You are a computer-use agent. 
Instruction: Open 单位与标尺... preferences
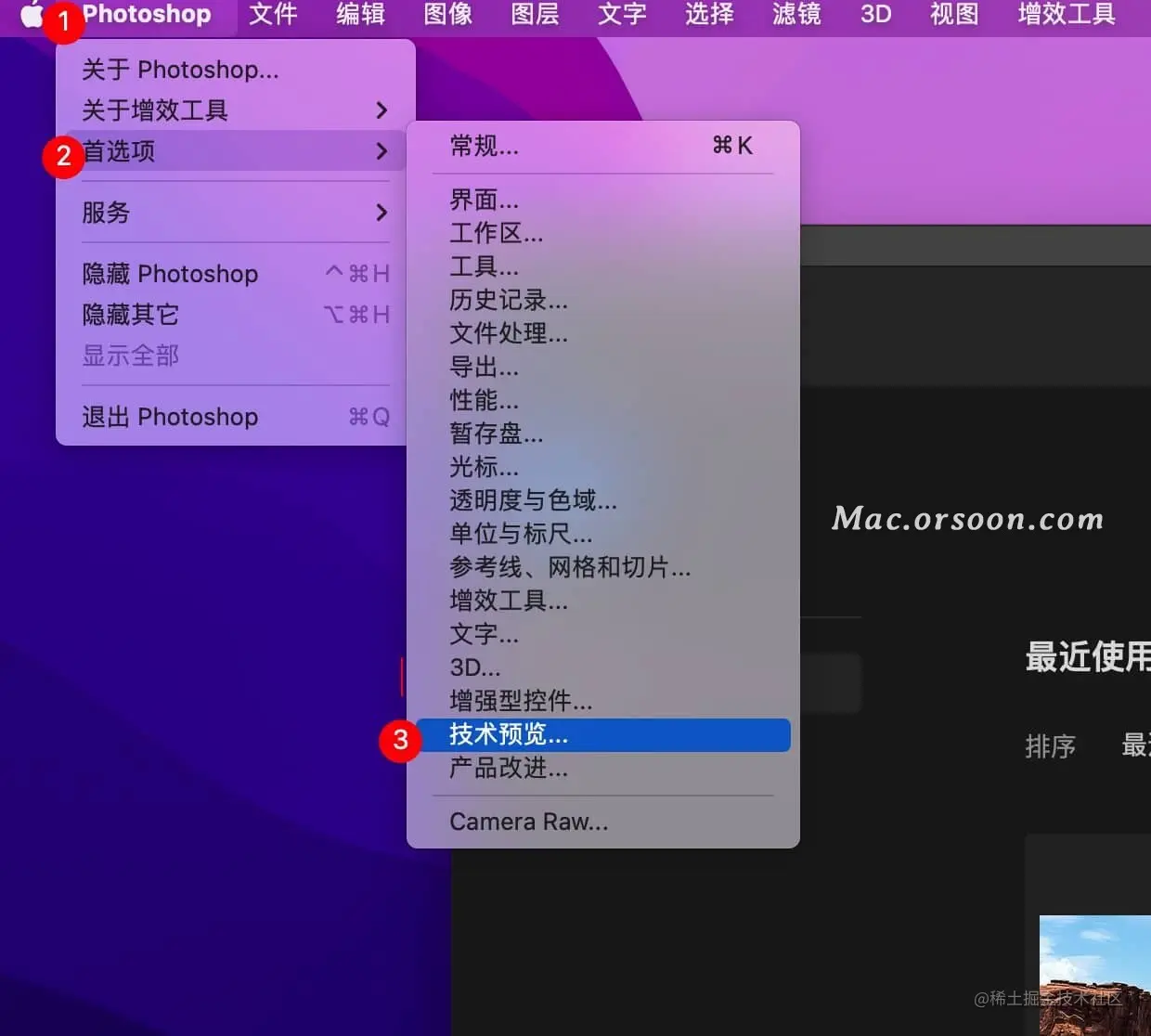tap(603, 534)
